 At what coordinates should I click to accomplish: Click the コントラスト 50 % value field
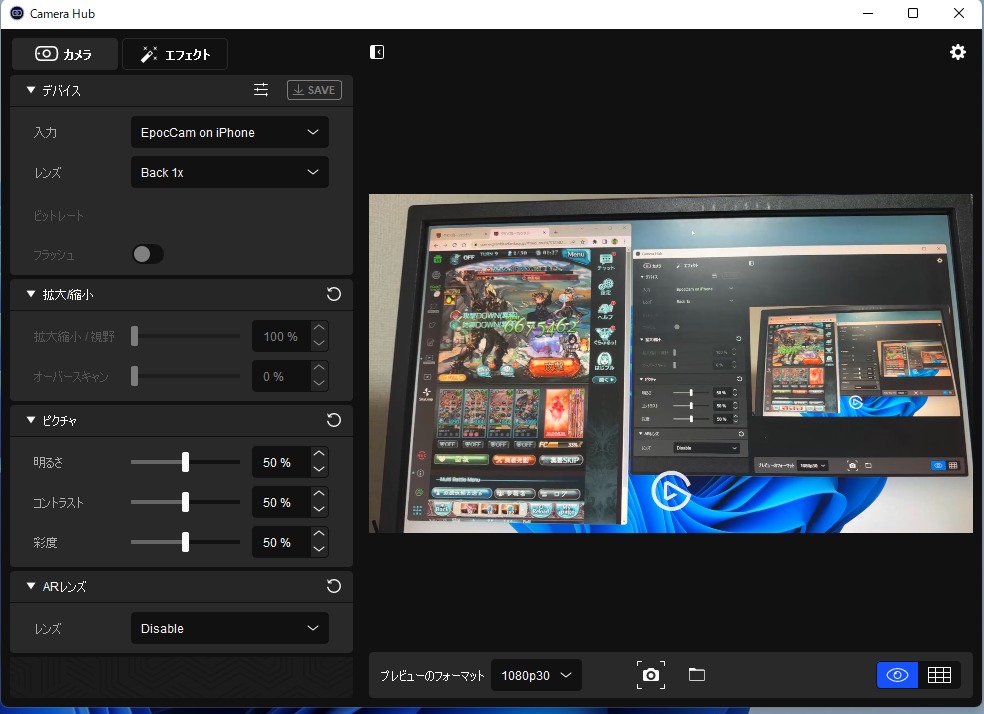coord(278,502)
